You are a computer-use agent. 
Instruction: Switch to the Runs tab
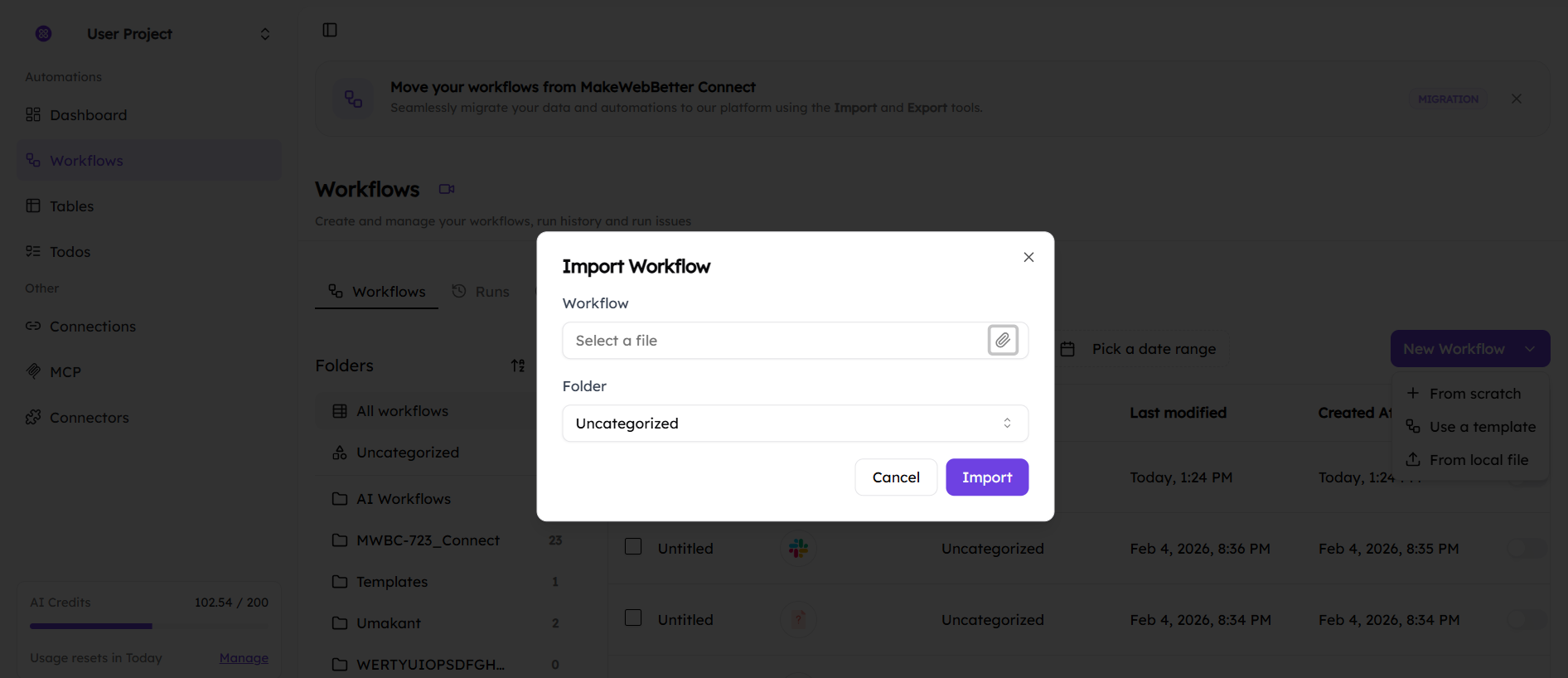482,292
